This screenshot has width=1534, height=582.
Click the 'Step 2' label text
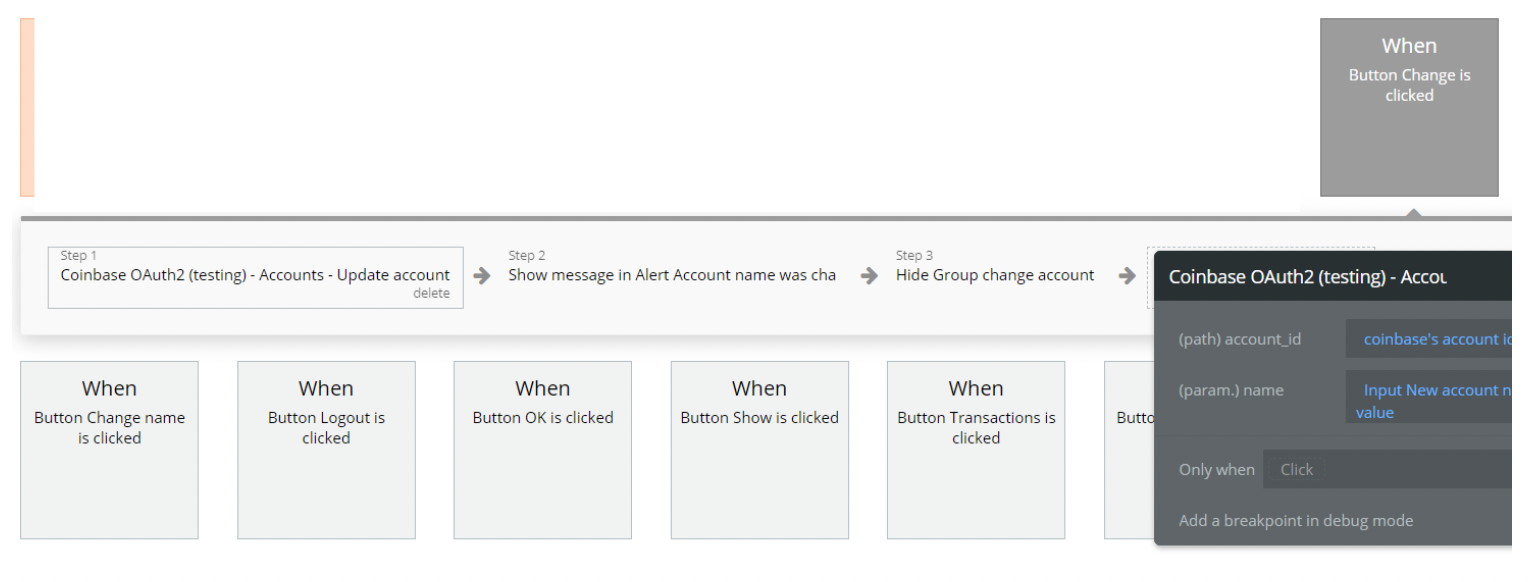coord(527,256)
